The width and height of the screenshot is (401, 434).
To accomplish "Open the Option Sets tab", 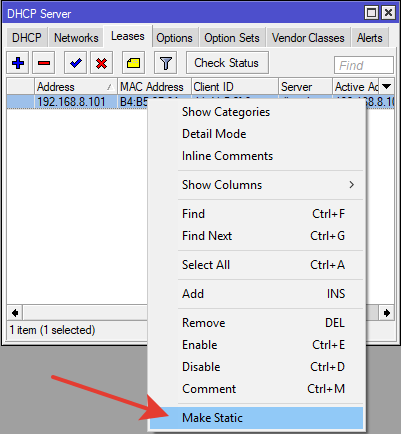I will click(232, 38).
